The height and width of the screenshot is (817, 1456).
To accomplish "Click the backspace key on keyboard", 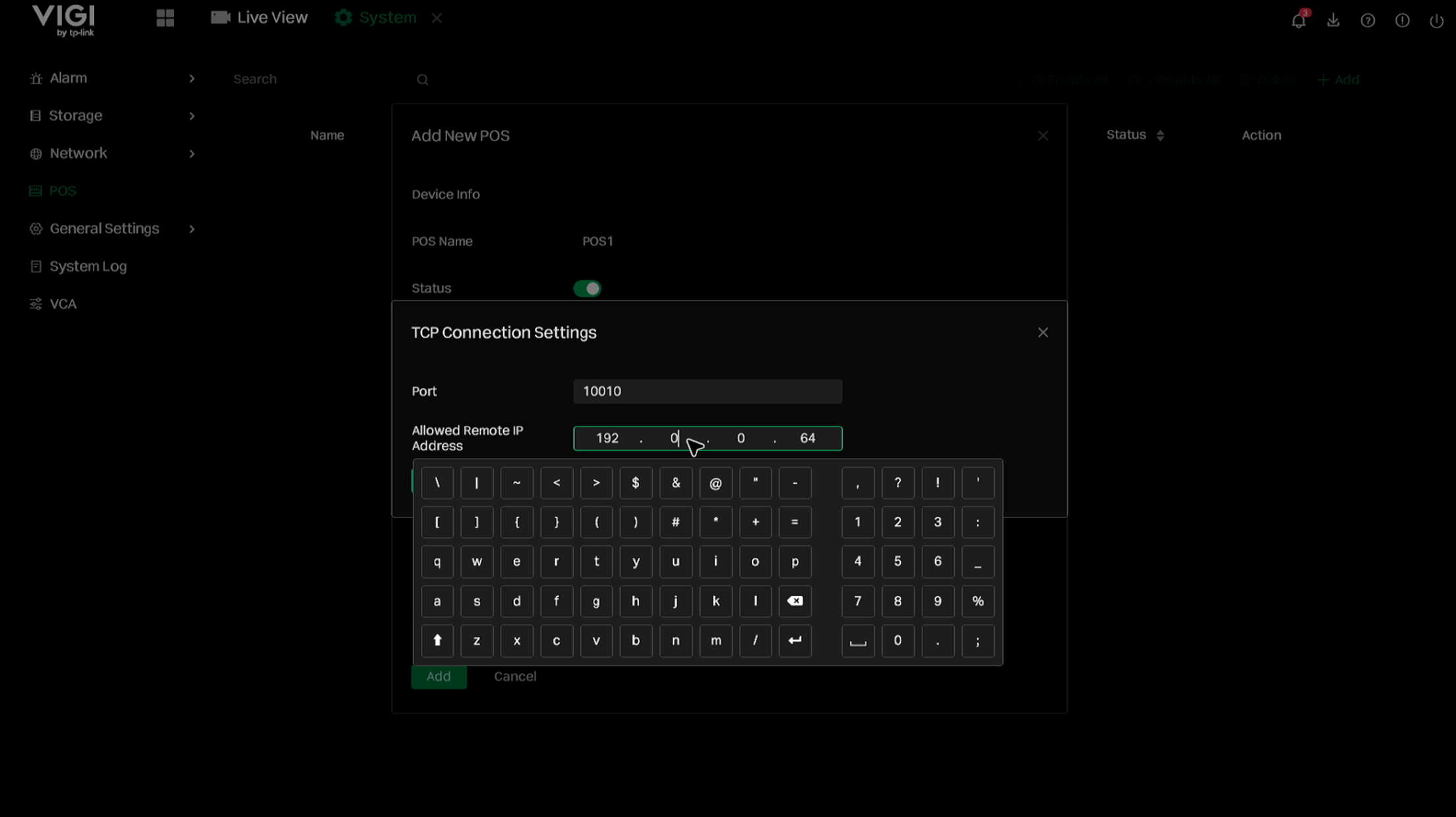I will (x=795, y=601).
